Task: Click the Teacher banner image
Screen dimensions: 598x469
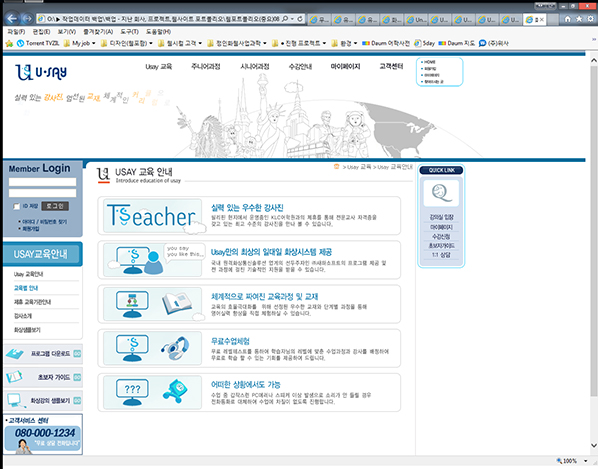Action: click(153, 216)
